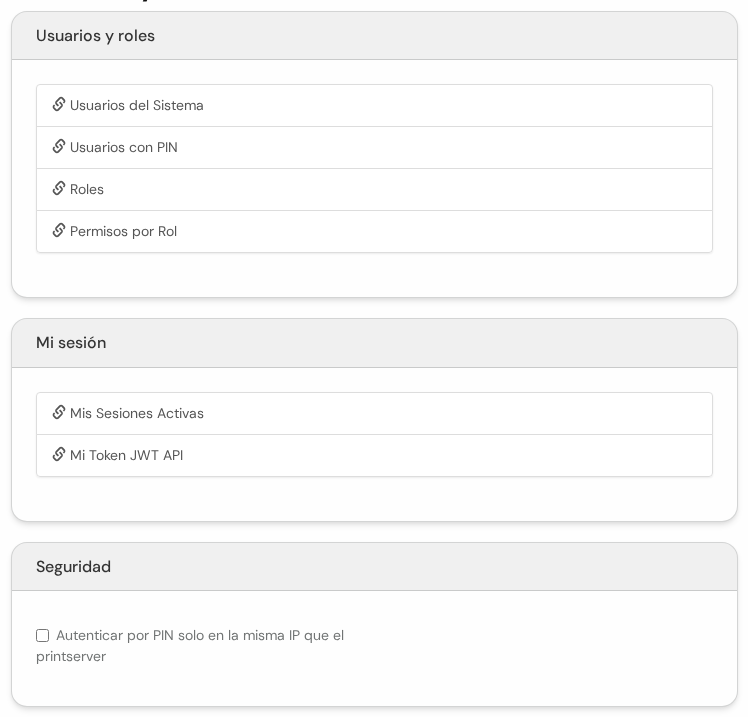748x717 pixels.
Task: Click the empty area below the Permisos por Rol row
Action: (x=374, y=275)
